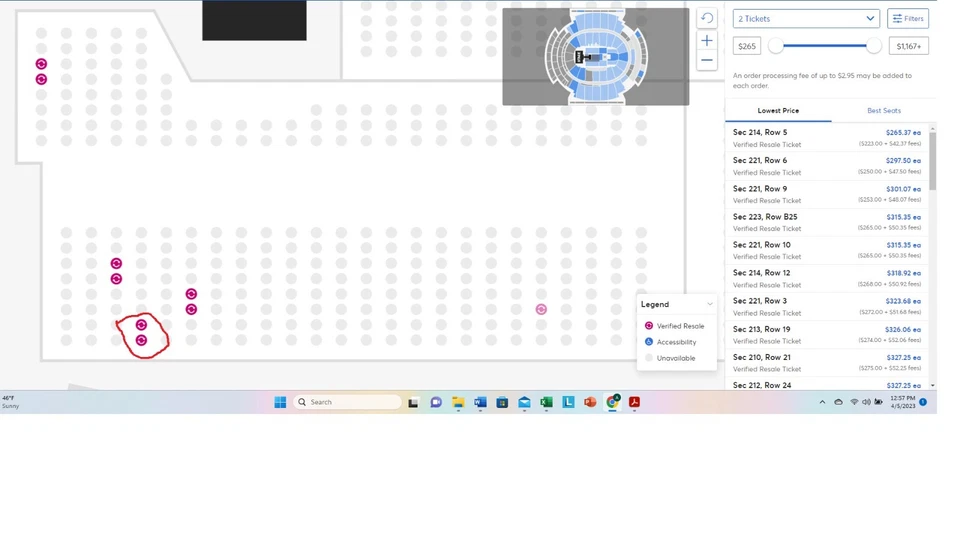Open the blue L app on taskbar
This screenshot has width=960, height=540.
pyautogui.click(x=568, y=402)
